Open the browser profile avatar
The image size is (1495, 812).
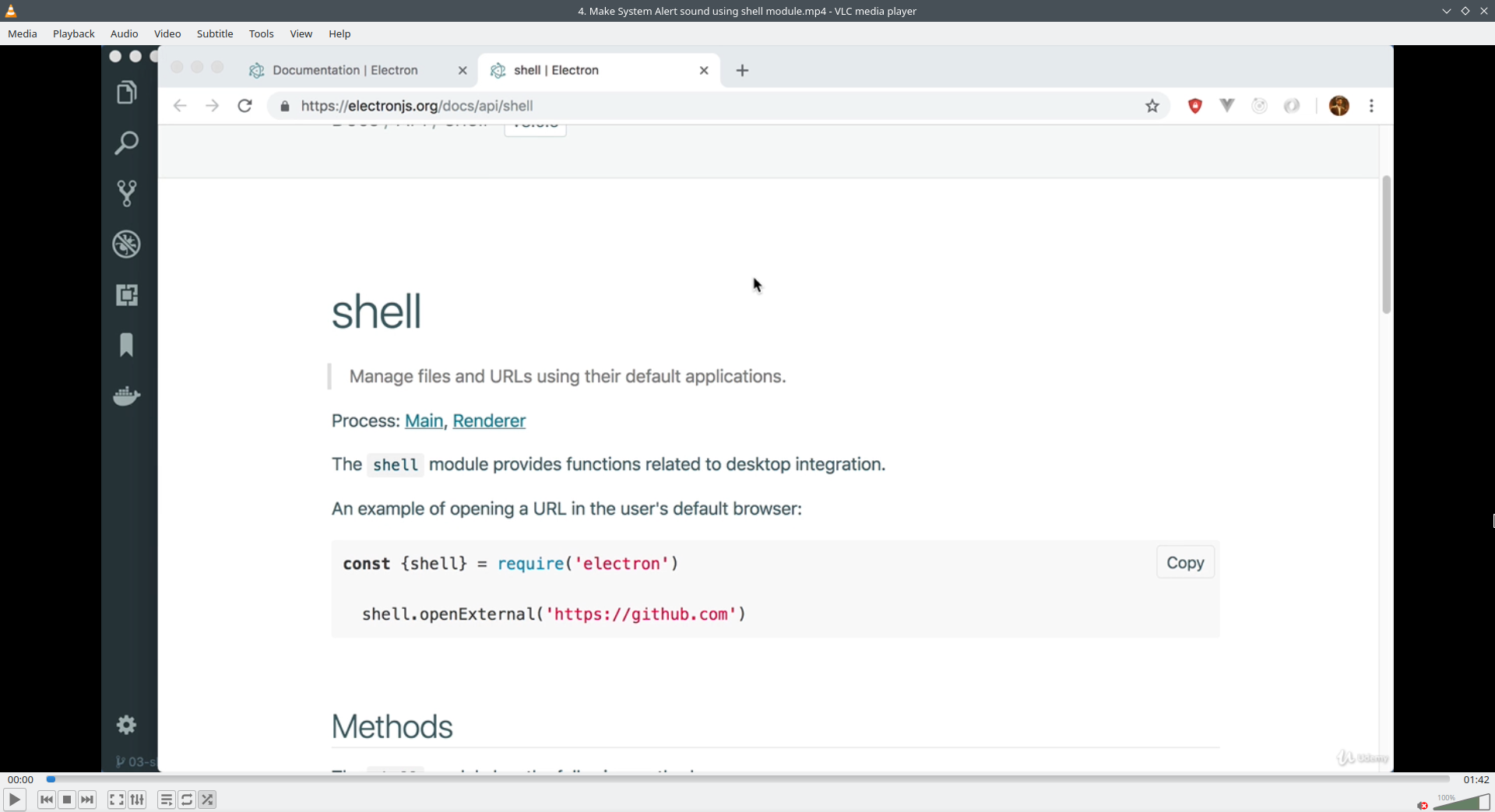[1339, 106]
